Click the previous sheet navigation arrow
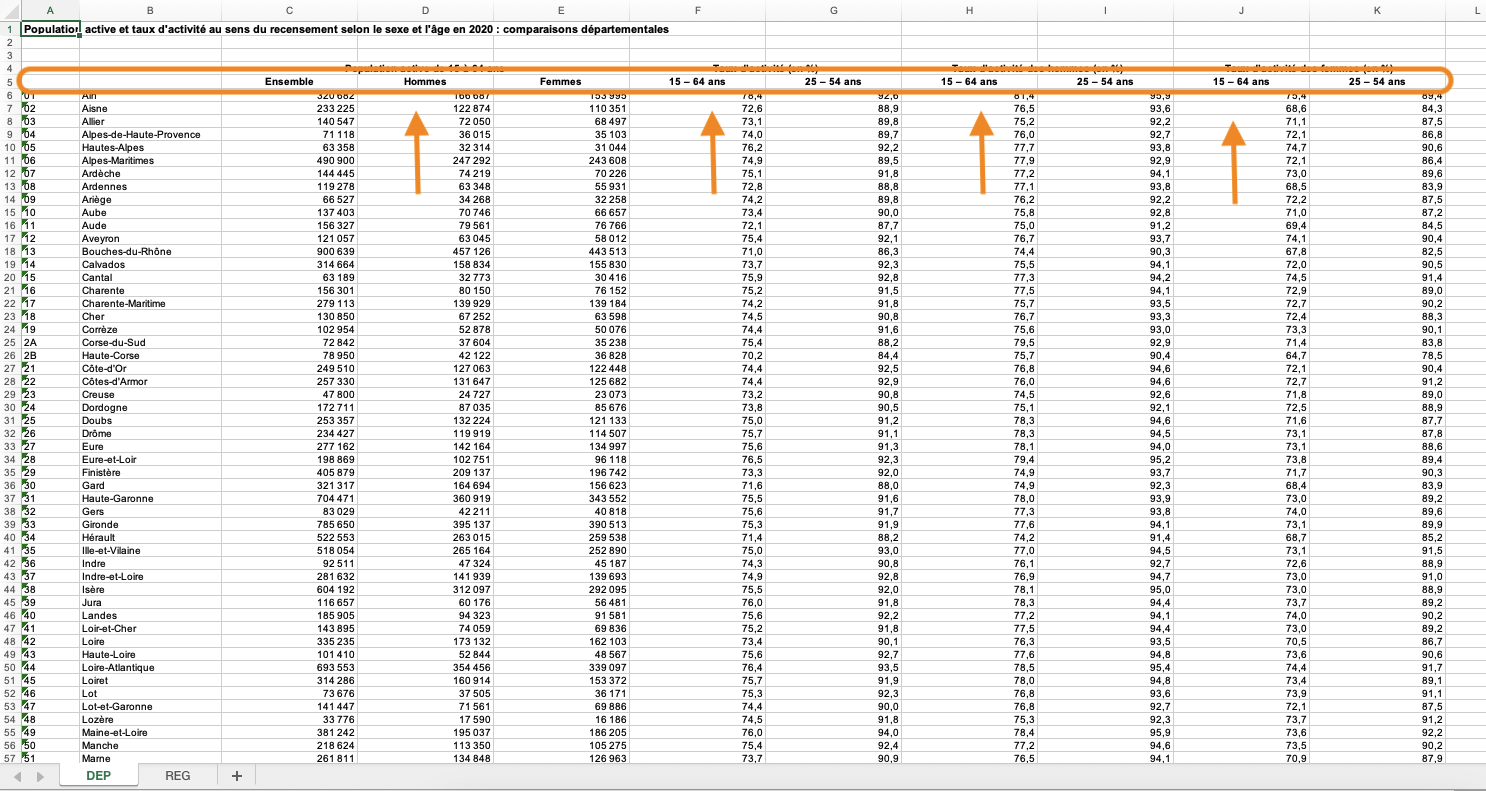This screenshot has height=791, width=1486. 17,776
